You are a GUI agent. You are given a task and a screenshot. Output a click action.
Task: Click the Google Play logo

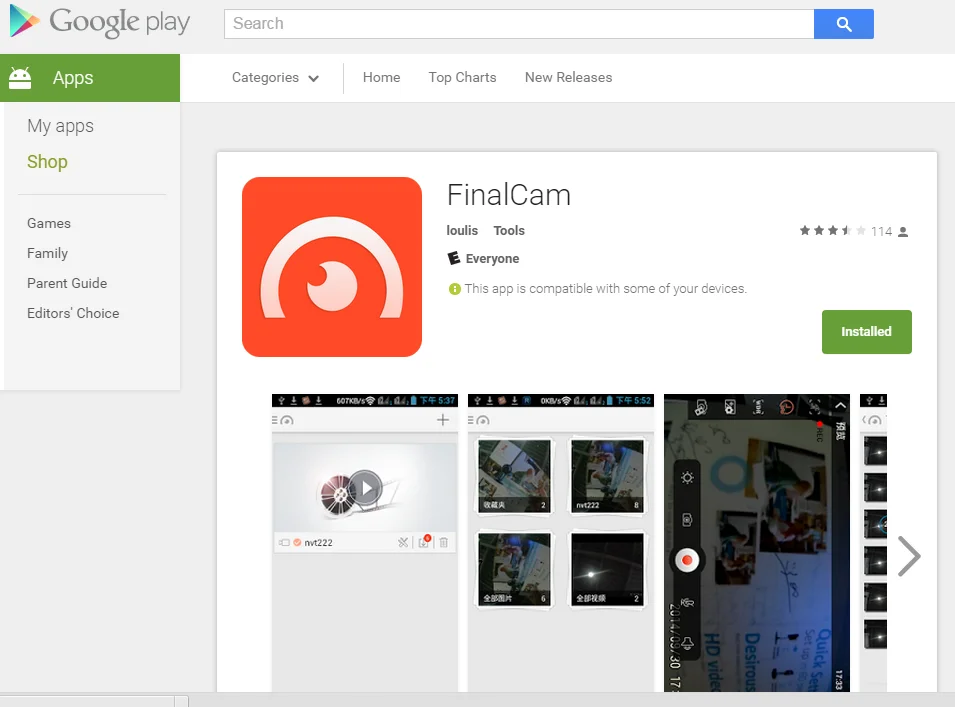[99, 22]
